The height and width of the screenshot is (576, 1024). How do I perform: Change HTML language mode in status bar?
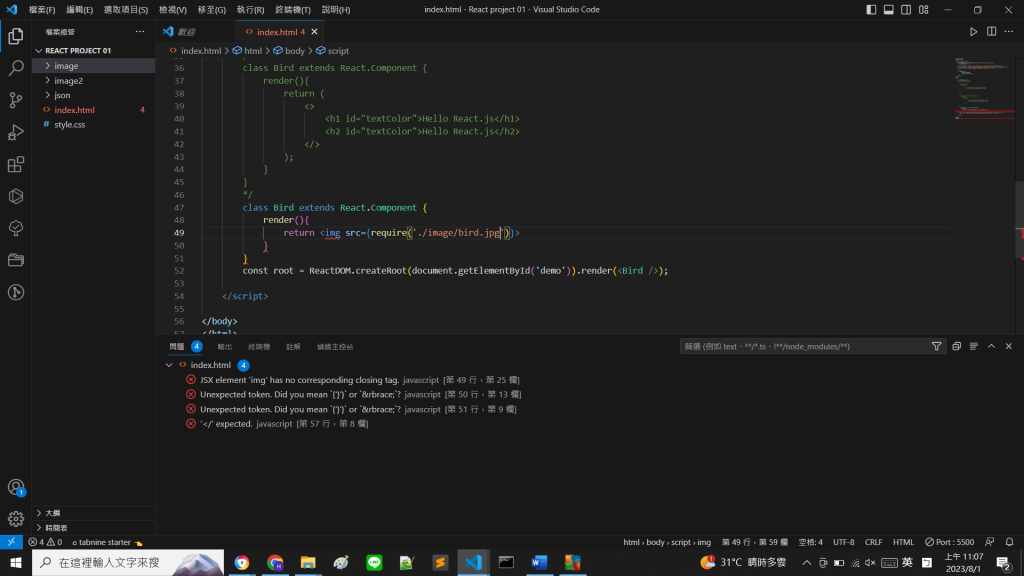pyautogui.click(x=903, y=542)
